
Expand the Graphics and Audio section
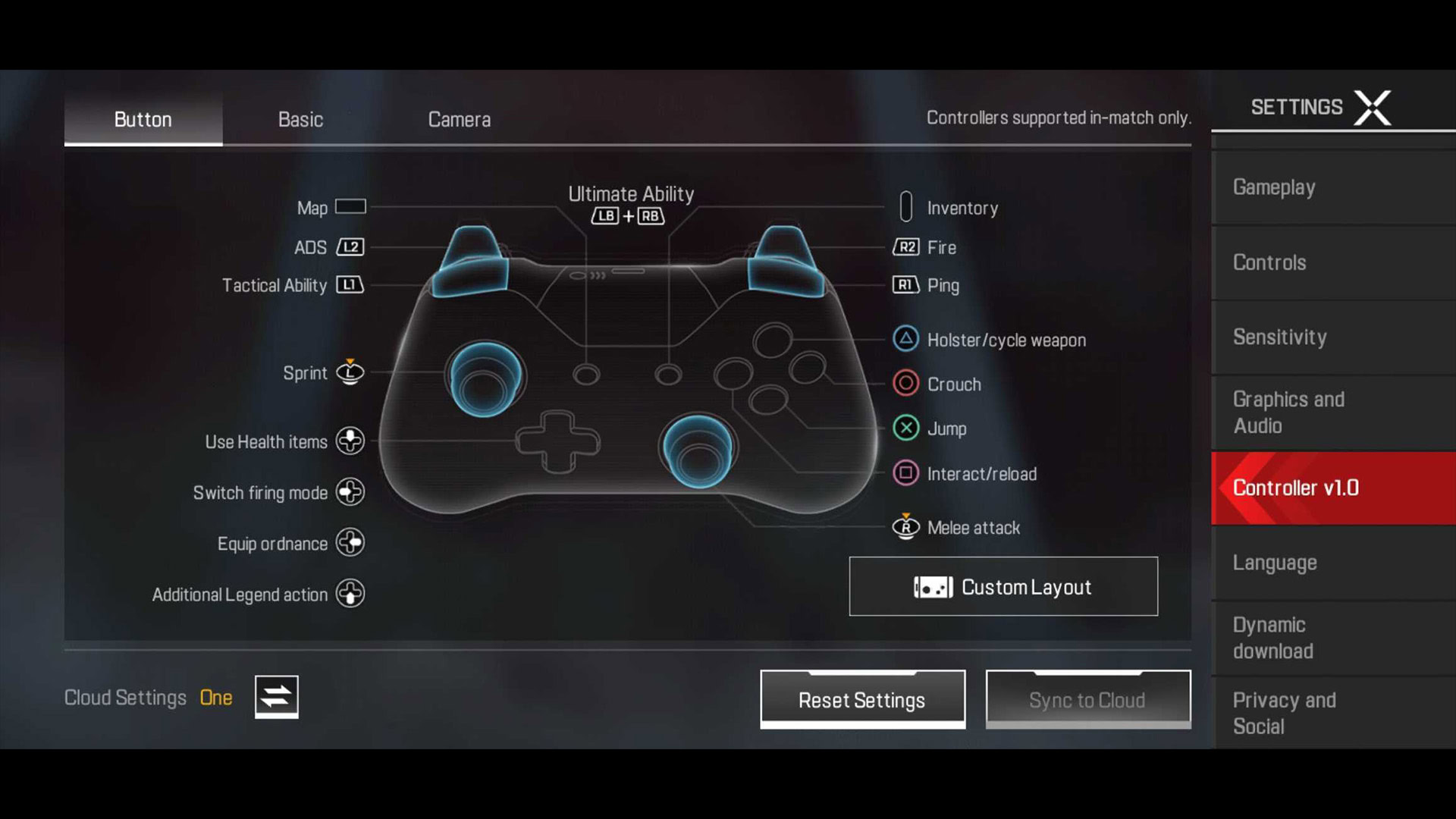[1290, 411]
